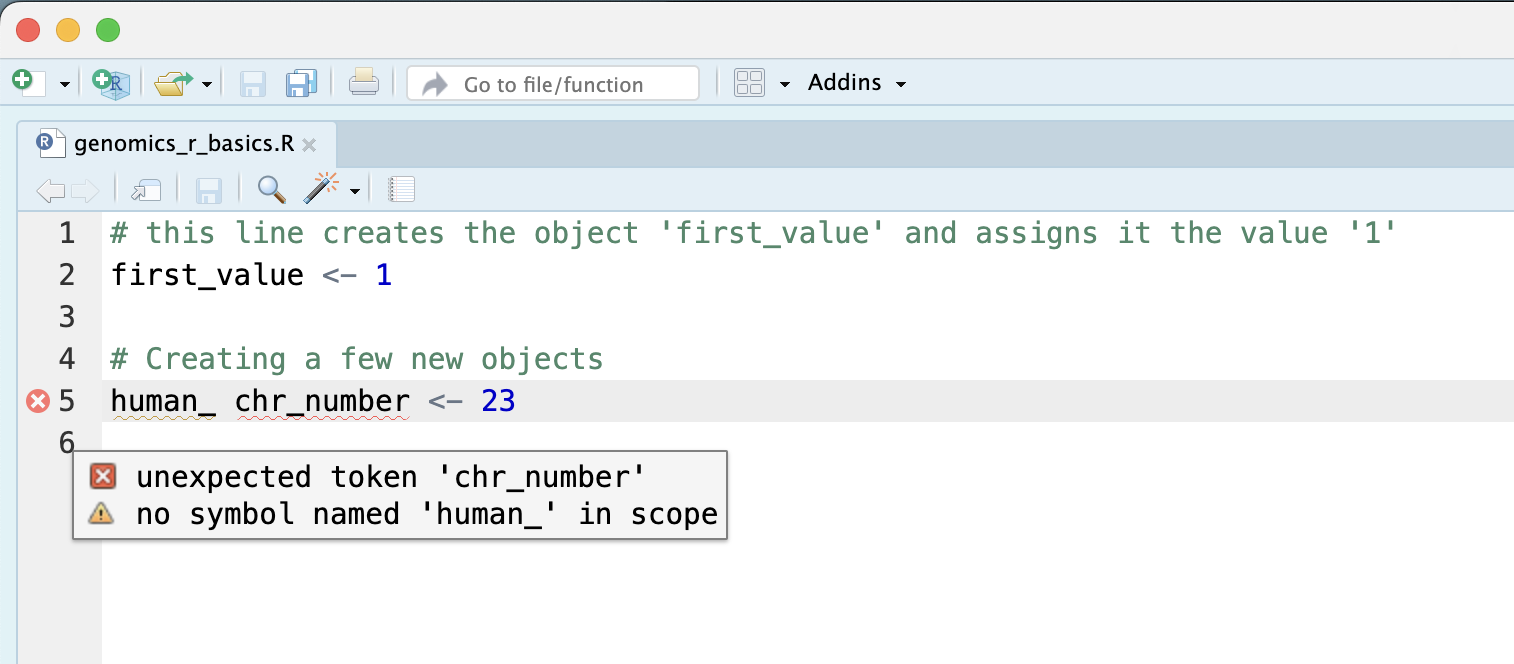
Task: Go back to previous source location
Action: pyautogui.click(x=50, y=189)
